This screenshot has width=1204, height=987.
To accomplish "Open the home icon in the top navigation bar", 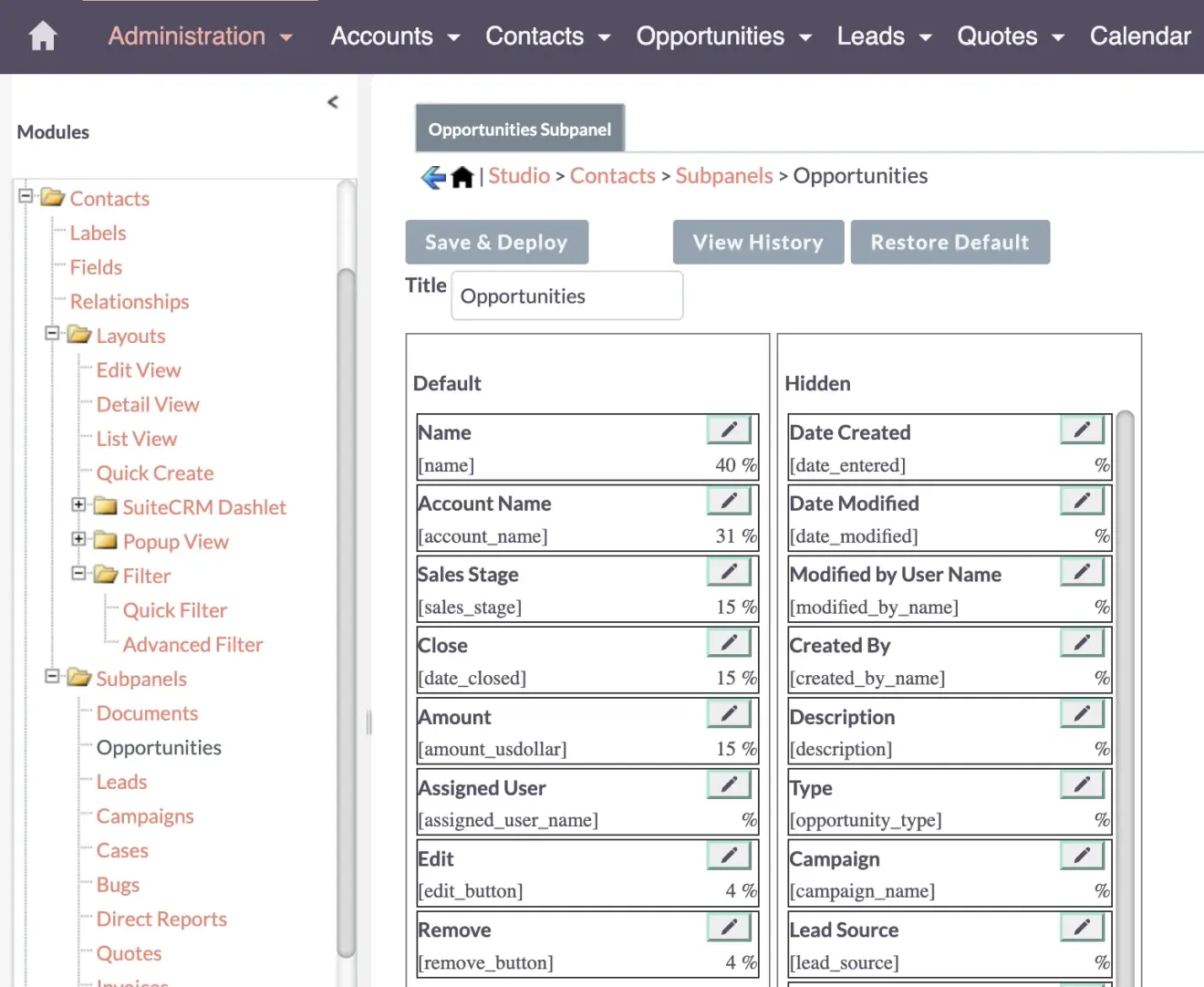I will click(x=41, y=36).
